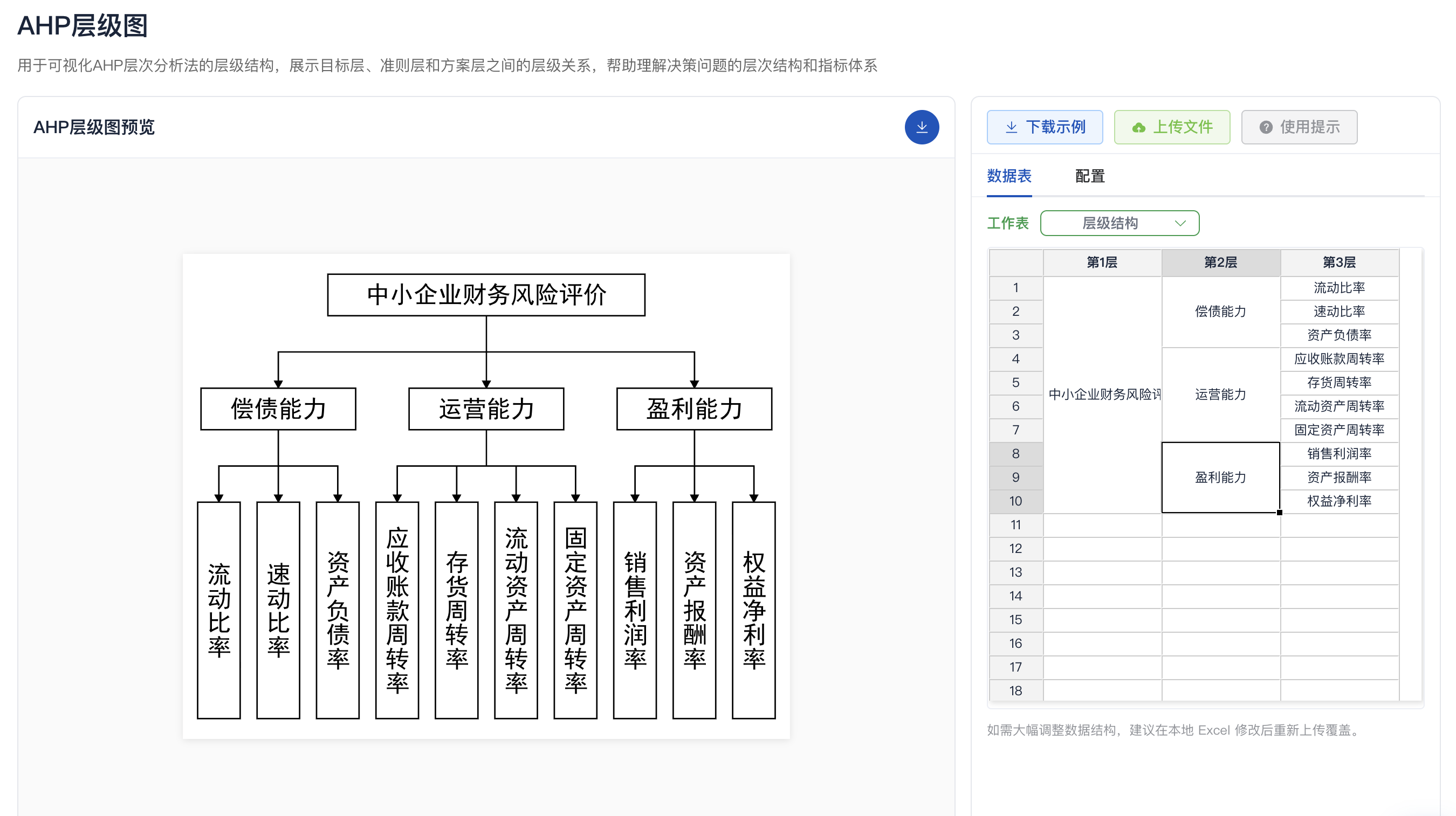This screenshot has height=816, width=1456.
Task: Switch to the 数据表 tab
Action: click(x=1009, y=176)
